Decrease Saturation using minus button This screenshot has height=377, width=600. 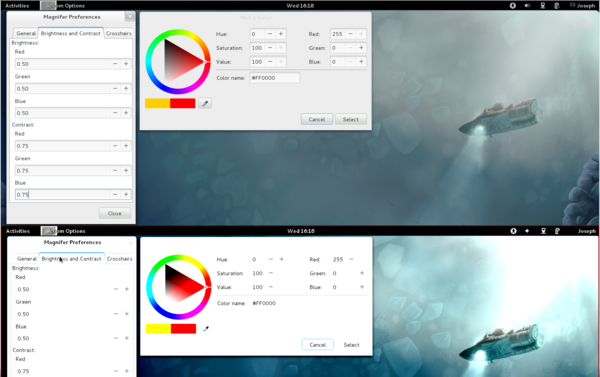(270, 48)
